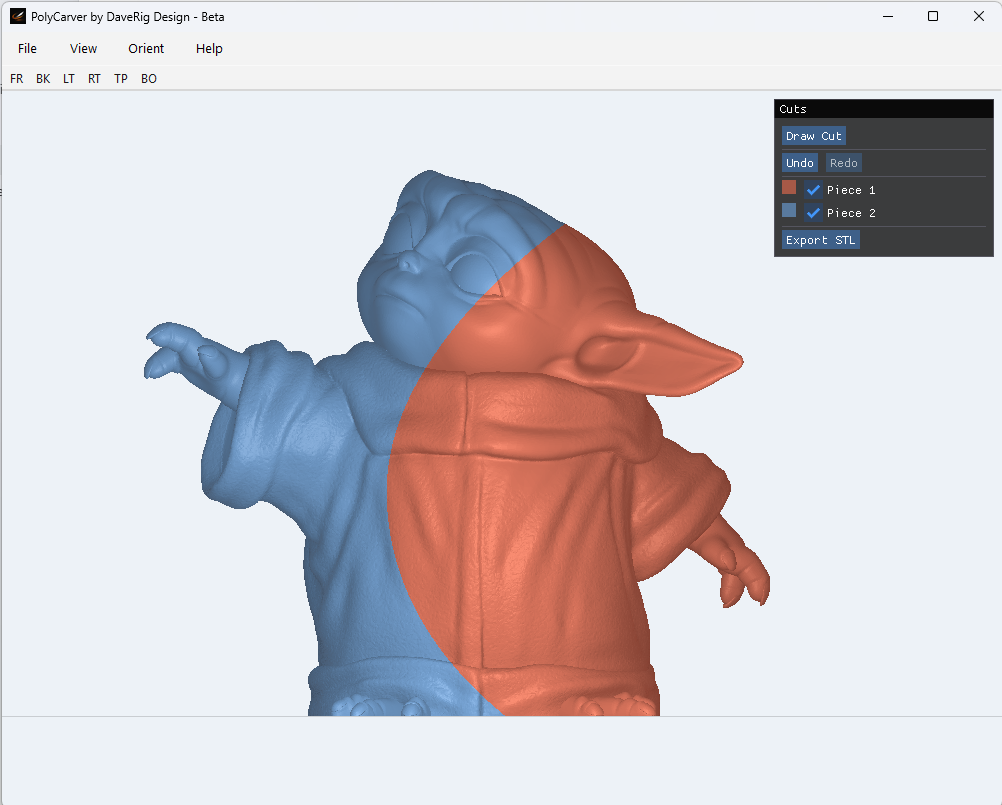
Task: Switch to front view with FR
Action: (17, 79)
